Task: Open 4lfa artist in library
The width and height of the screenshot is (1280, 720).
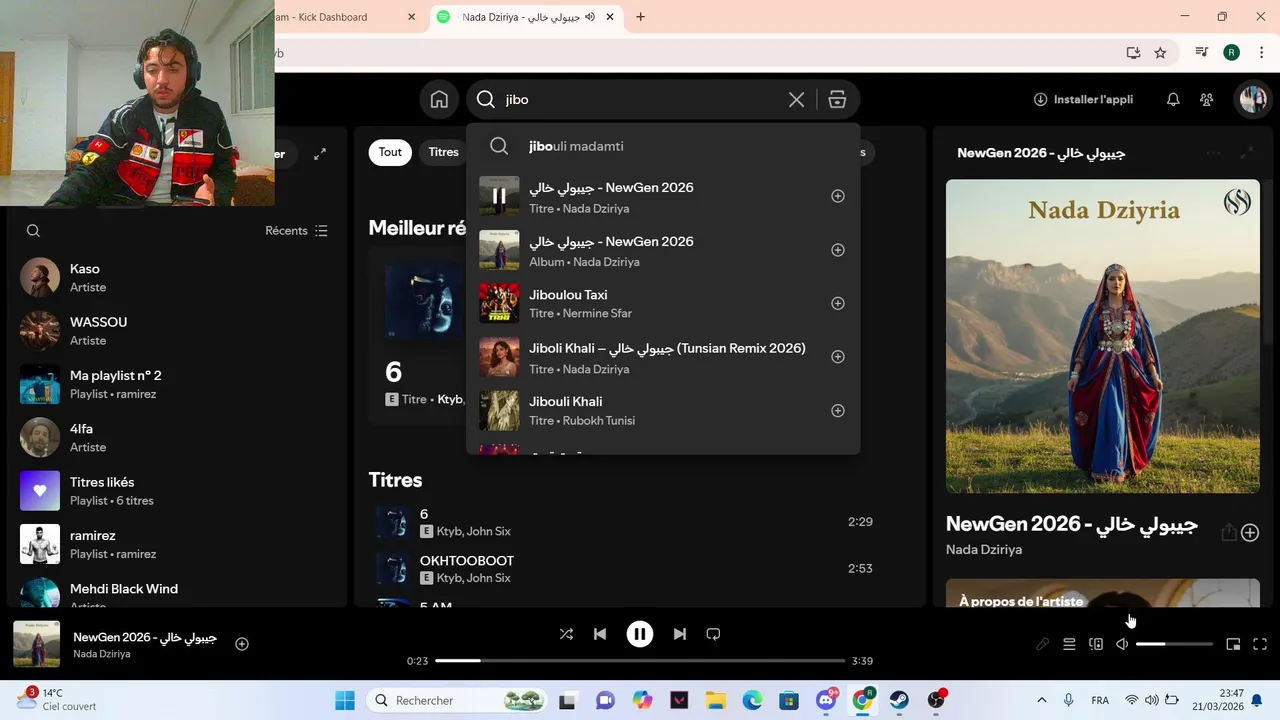Action: pyautogui.click(x=175, y=437)
